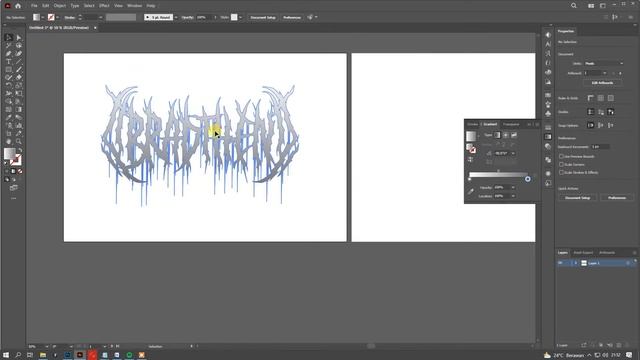Select the Rotate tool
Image resolution: width=640 pixels, height=360 pixels.
coord(9,85)
